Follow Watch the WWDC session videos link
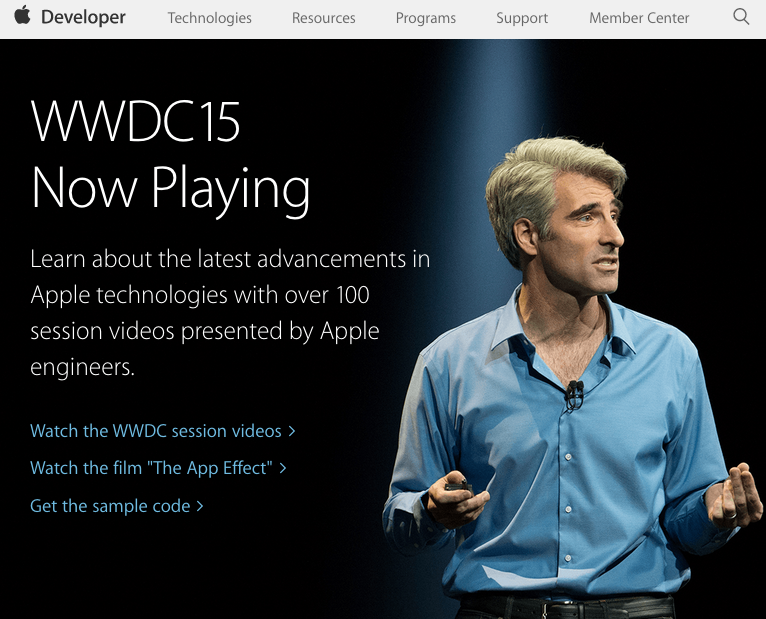Image resolution: width=766 pixels, height=619 pixels. point(163,431)
